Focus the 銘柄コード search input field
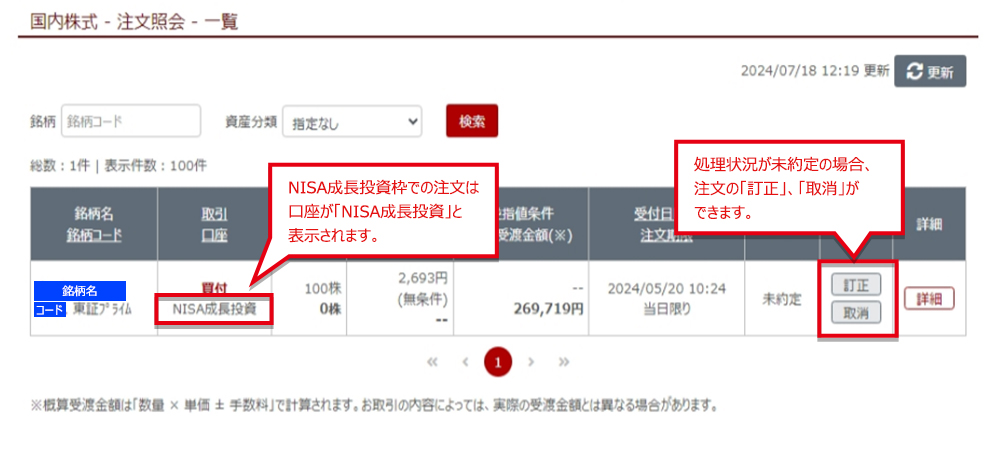 pos(131,121)
